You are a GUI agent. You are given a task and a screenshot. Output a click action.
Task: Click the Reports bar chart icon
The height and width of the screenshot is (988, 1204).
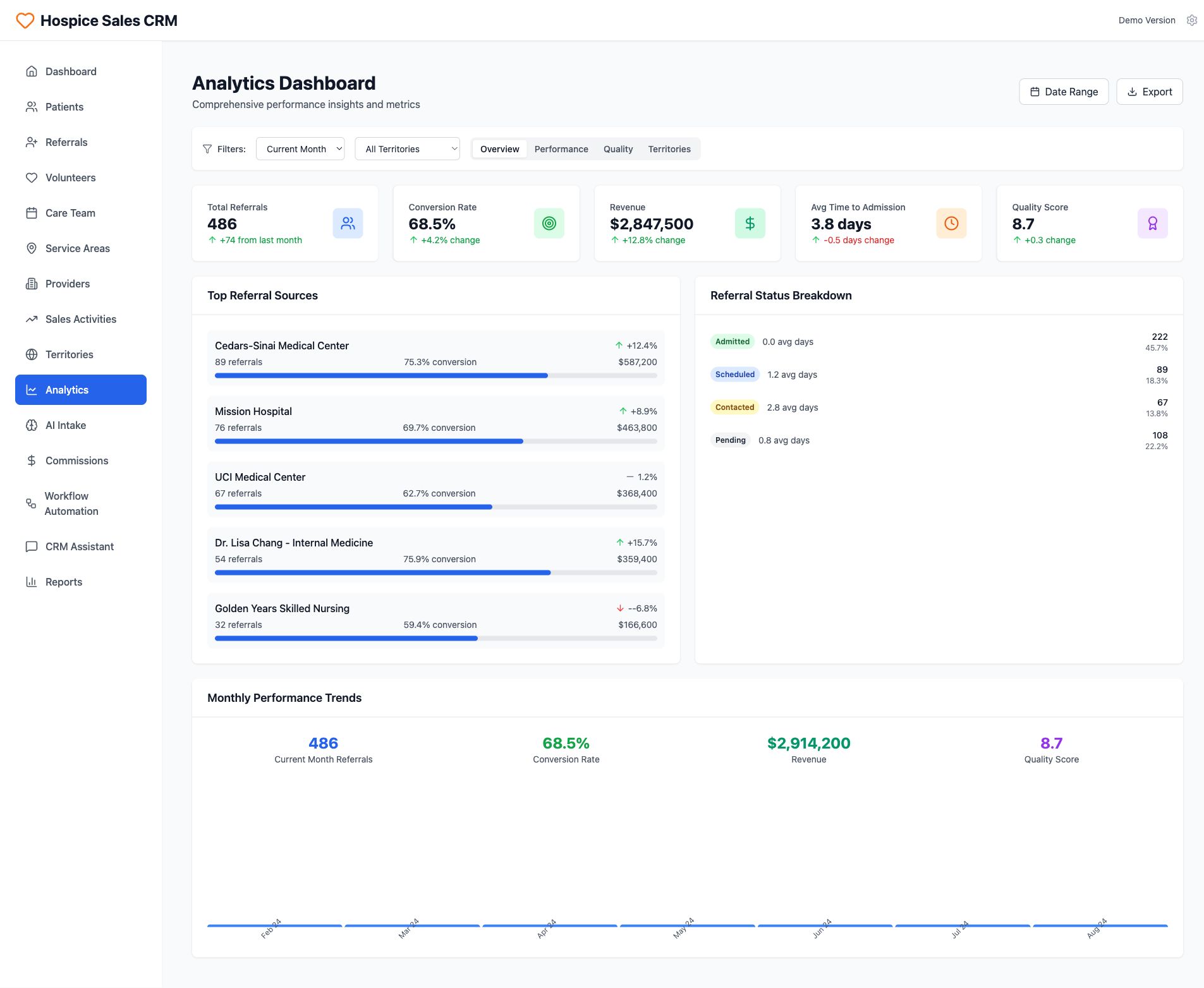pos(32,582)
